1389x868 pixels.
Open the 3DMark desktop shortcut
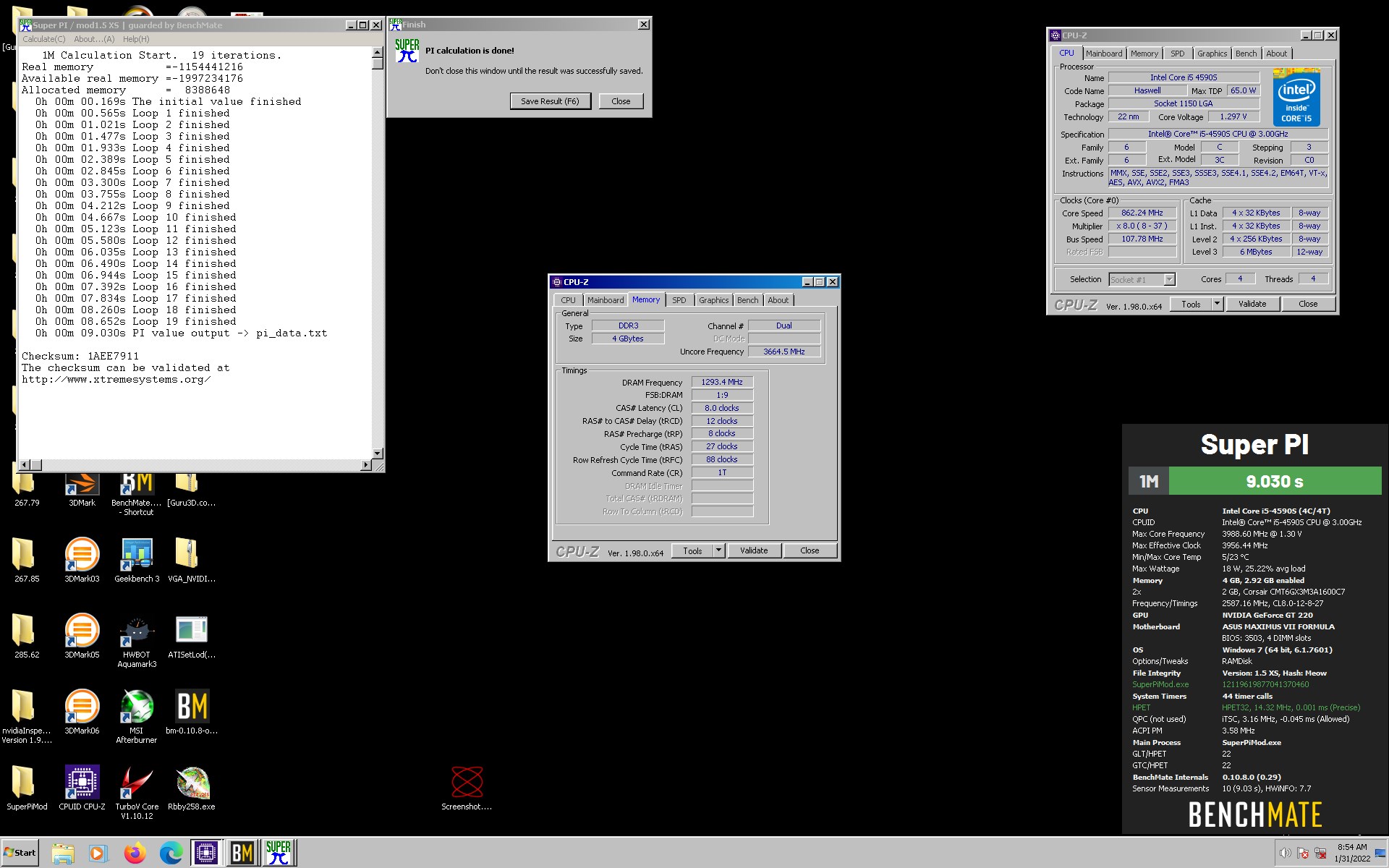[82, 490]
